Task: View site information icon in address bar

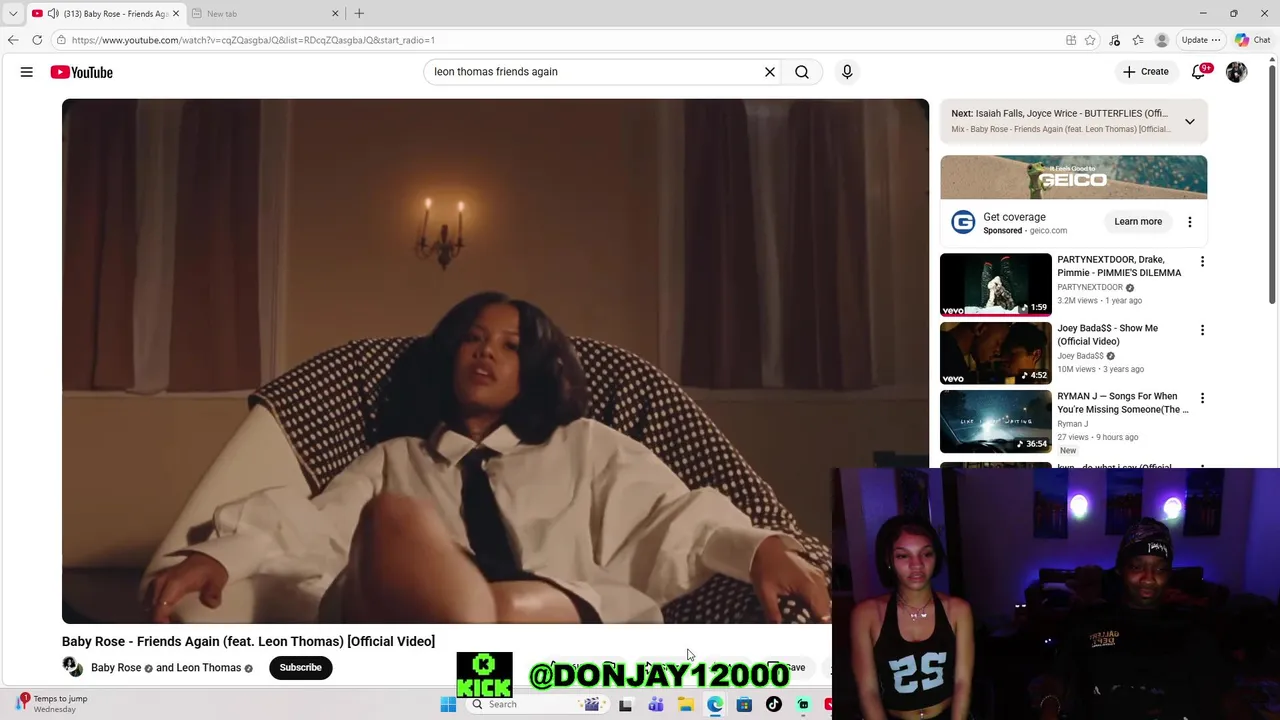Action: pyautogui.click(x=61, y=40)
